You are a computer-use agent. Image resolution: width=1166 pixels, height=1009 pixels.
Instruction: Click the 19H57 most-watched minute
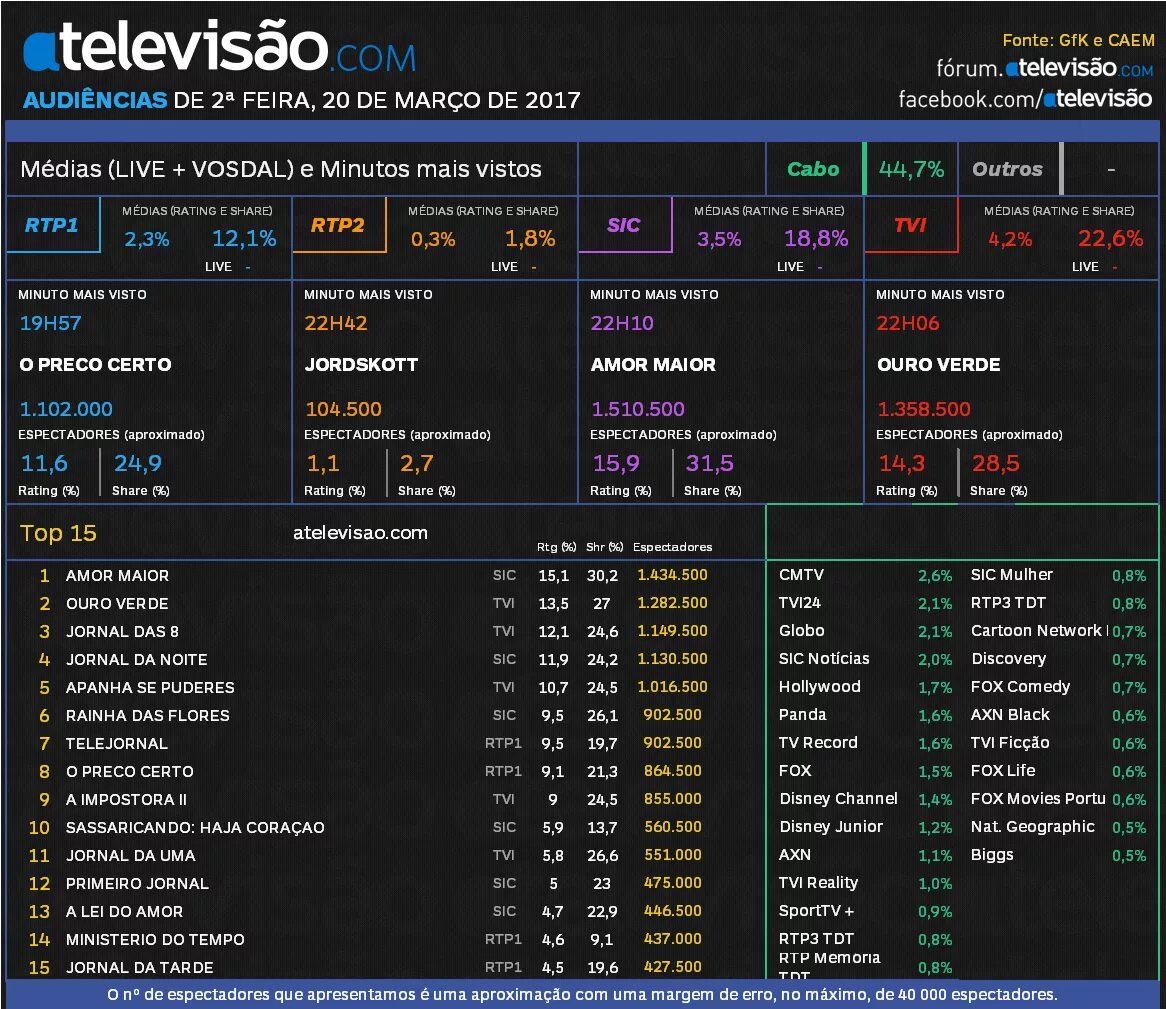[51, 323]
